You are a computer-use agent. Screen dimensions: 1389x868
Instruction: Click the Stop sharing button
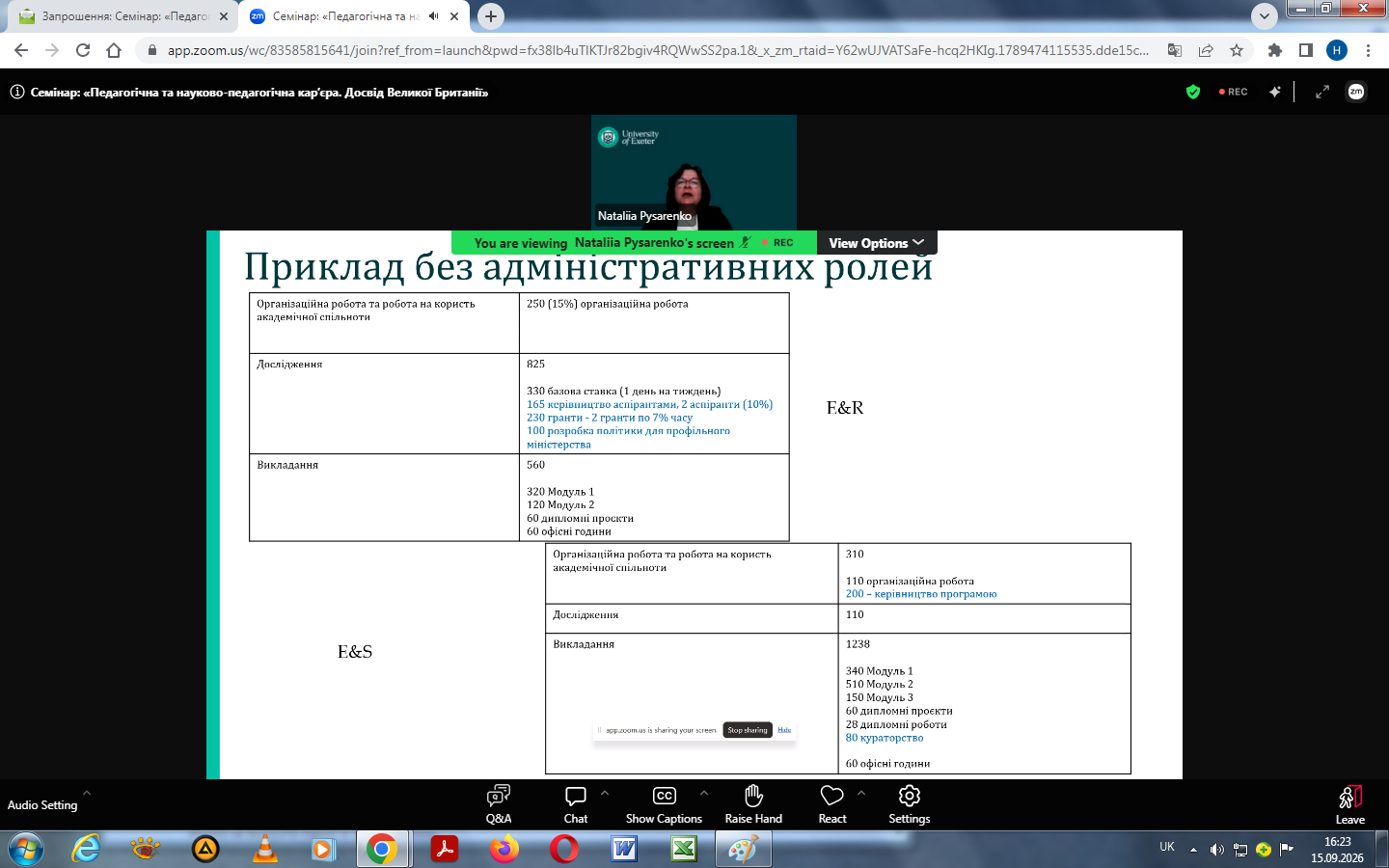pyautogui.click(x=748, y=730)
